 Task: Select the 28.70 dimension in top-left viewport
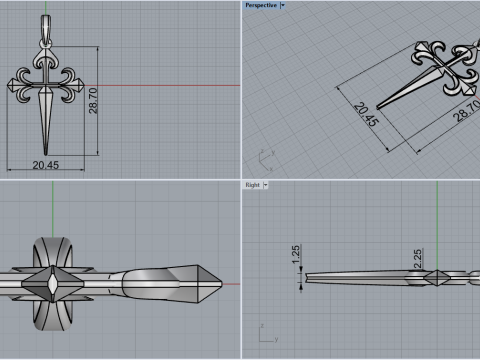point(93,101)
